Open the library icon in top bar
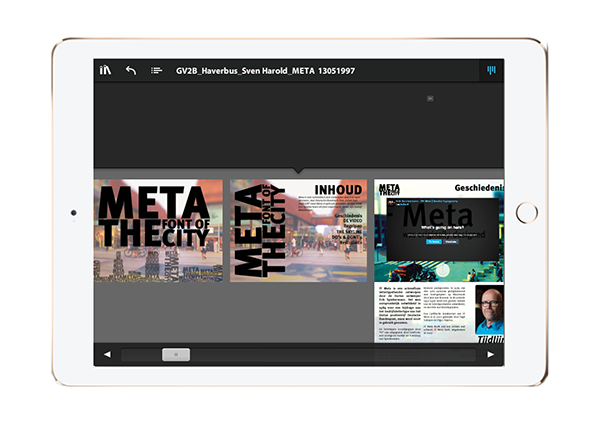This screenshot has height=424, width=600. point(105,70)
